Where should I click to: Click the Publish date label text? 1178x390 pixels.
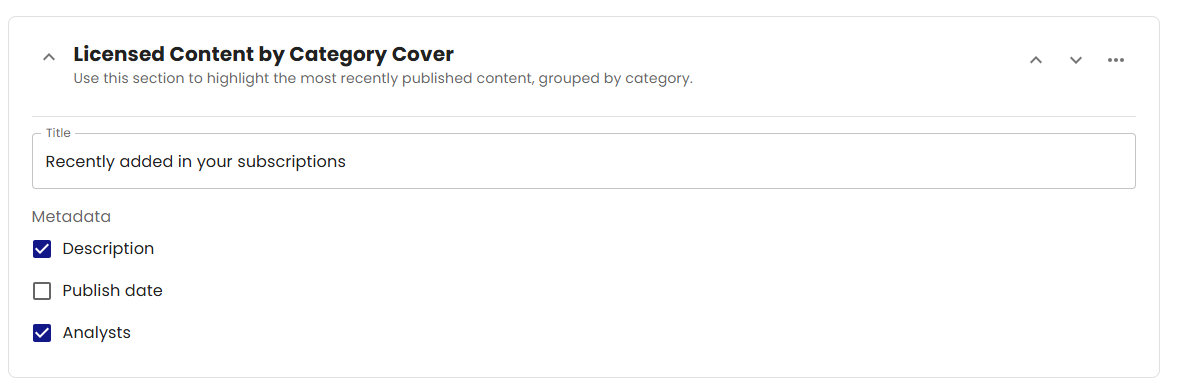click(113, 291)
